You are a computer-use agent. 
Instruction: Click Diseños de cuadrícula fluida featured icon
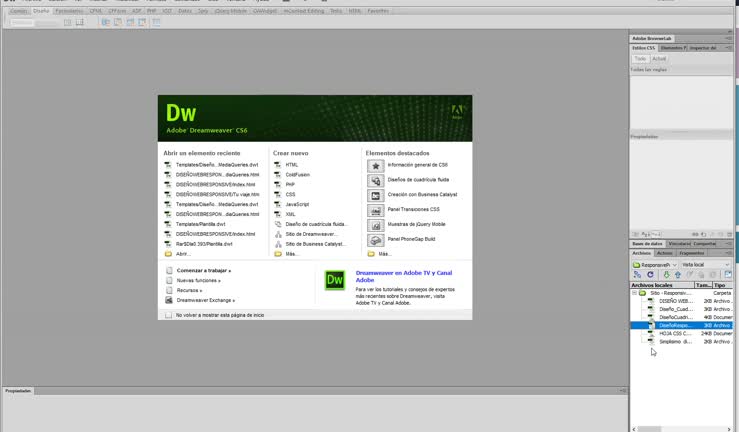tap(376, 180)
